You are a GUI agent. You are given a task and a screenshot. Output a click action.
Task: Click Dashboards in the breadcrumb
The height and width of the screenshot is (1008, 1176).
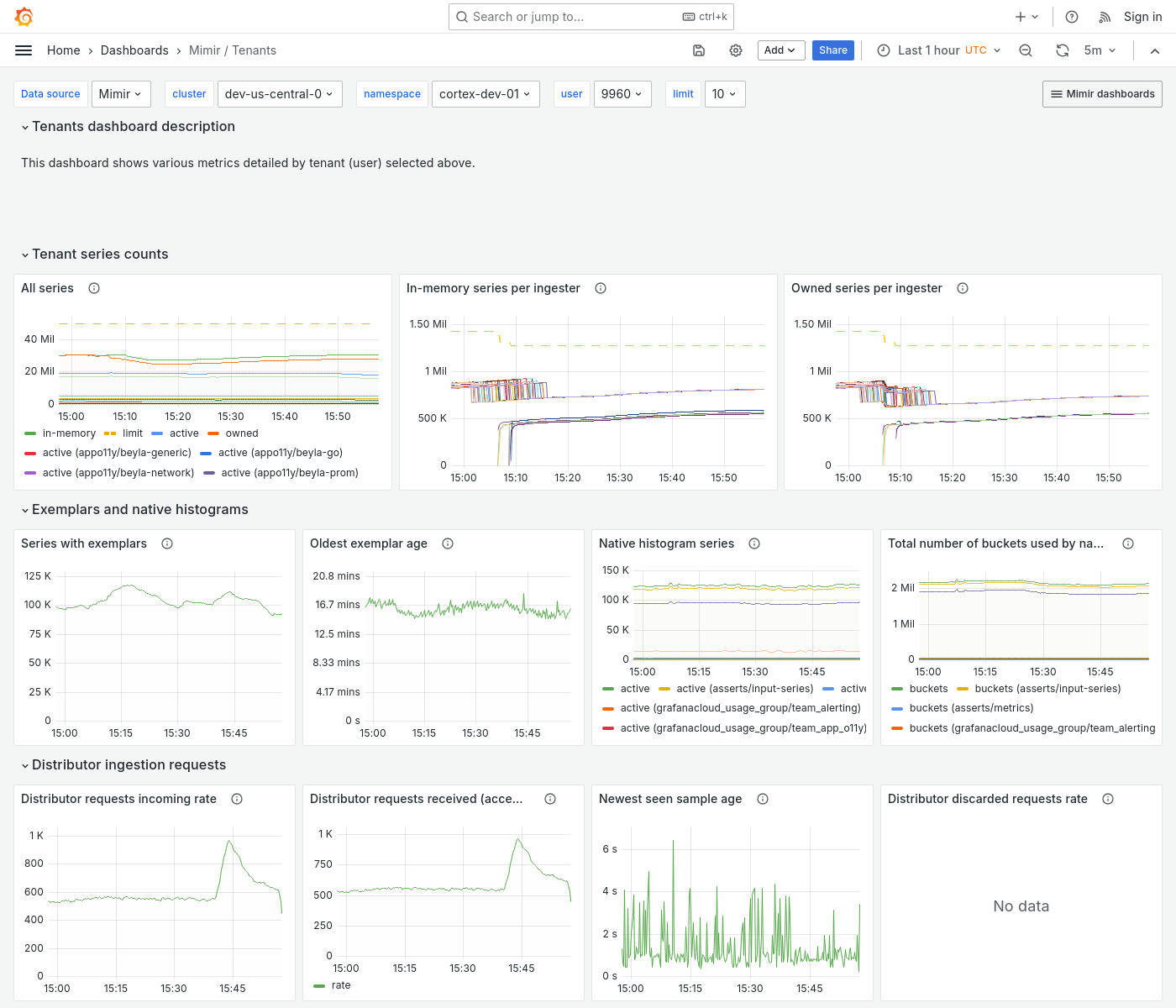(x=134, y=50)
